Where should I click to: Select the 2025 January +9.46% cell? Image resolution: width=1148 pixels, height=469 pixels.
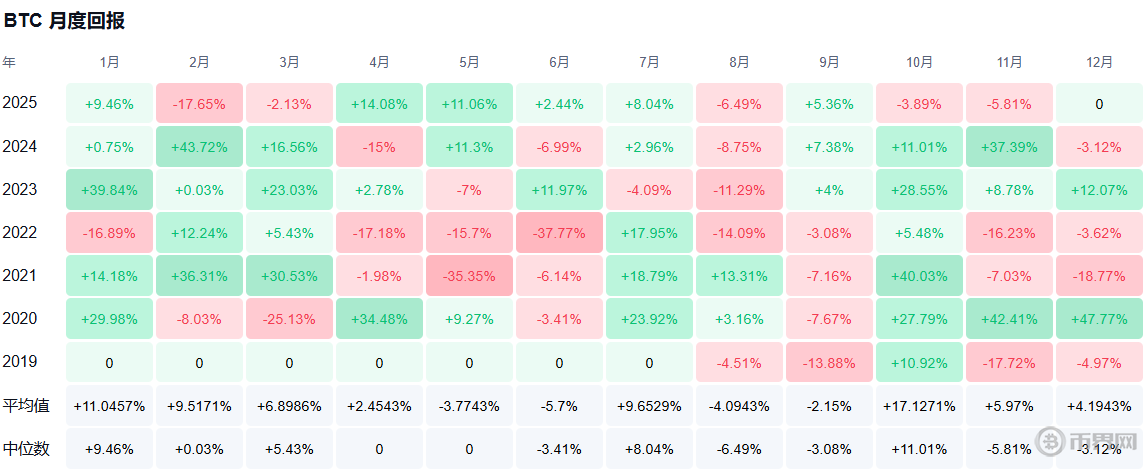(x=109, y=104)
